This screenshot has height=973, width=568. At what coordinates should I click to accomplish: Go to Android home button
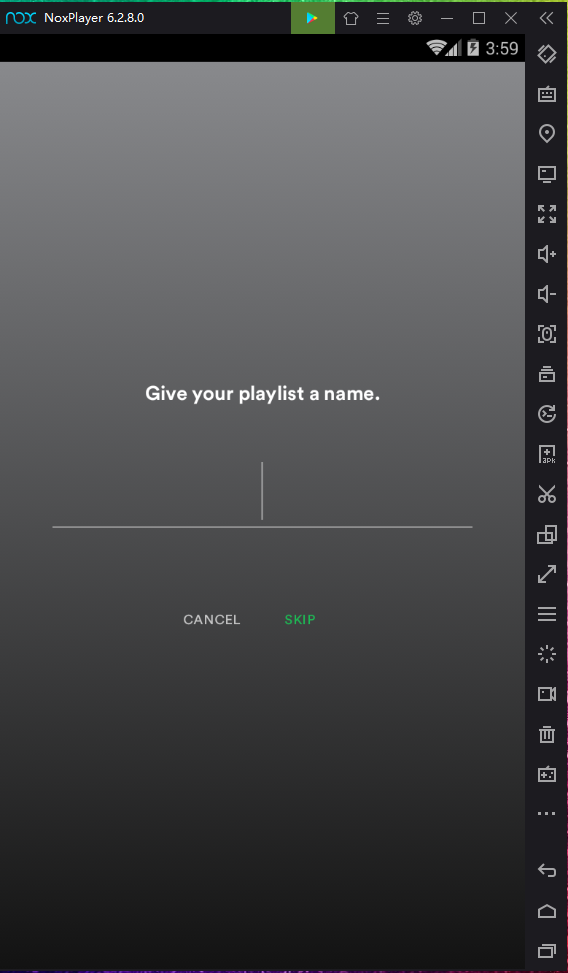[x=546, y=911]
